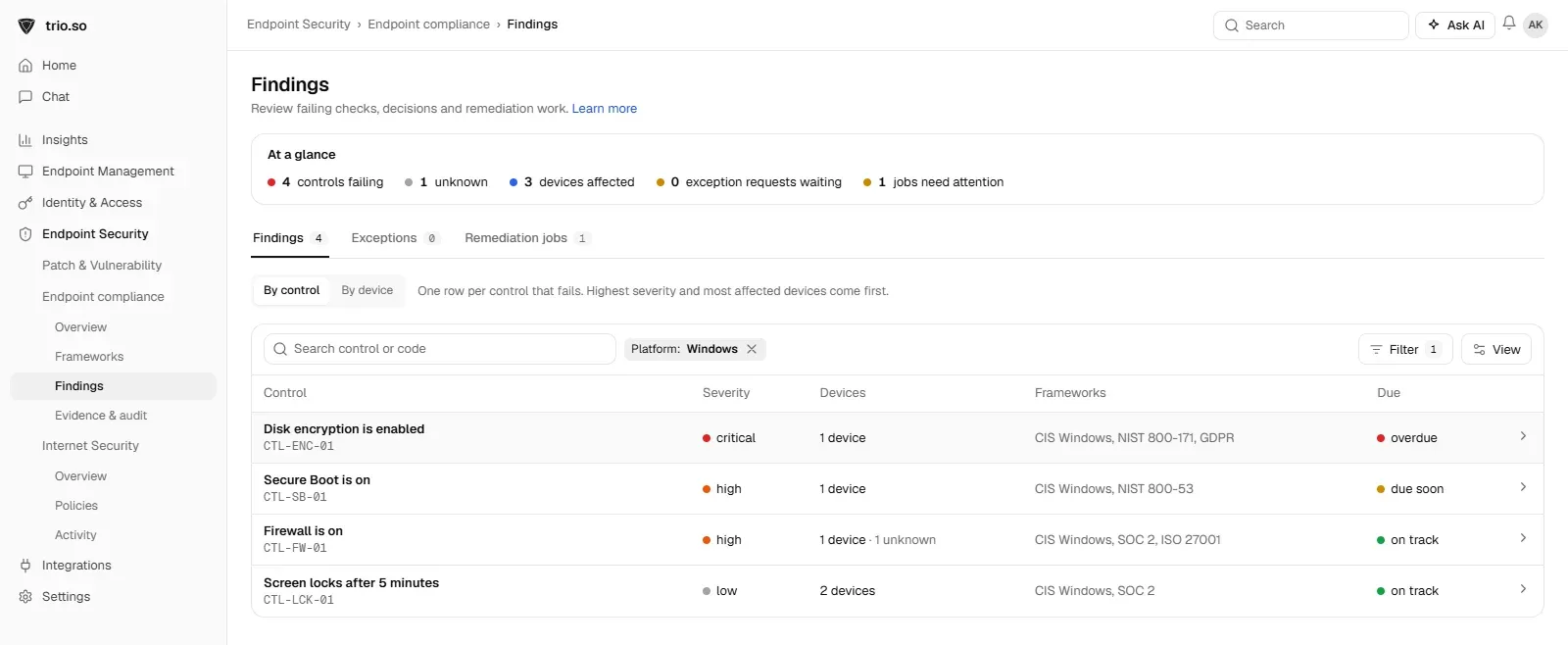Click the trio.so shield logo icon
This screenshot has width=1568, height=645.
(x=26, y=26)
